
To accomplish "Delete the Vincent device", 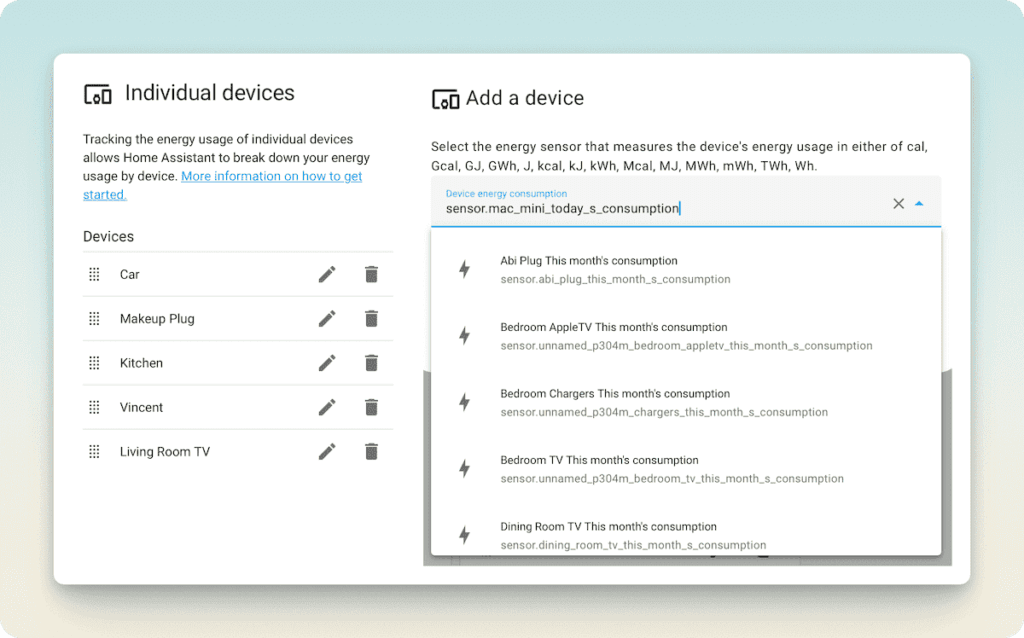I will pos(371,407).
